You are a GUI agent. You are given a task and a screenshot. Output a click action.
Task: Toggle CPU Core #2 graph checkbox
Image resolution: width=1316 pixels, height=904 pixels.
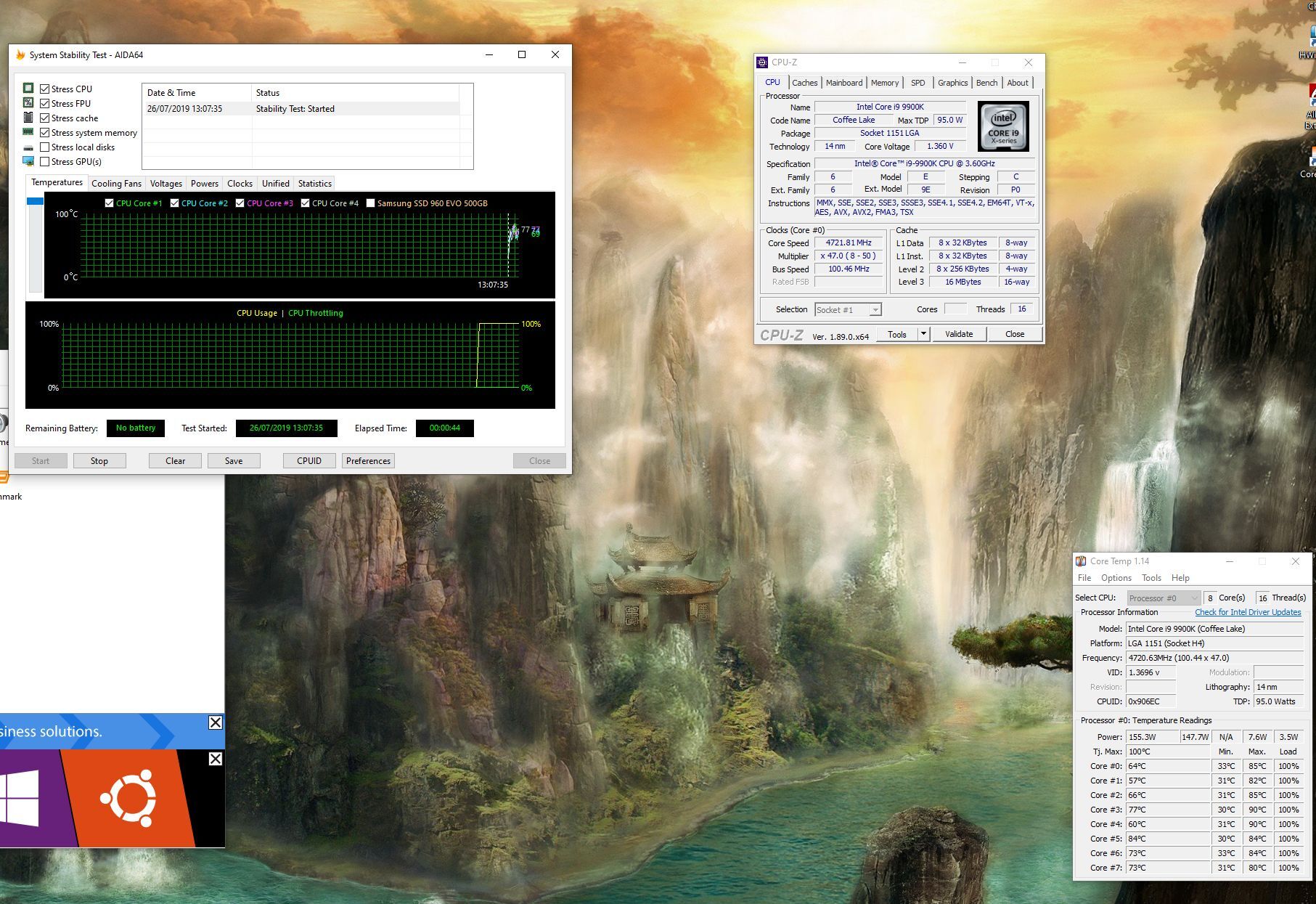click(x=174, y=203)
